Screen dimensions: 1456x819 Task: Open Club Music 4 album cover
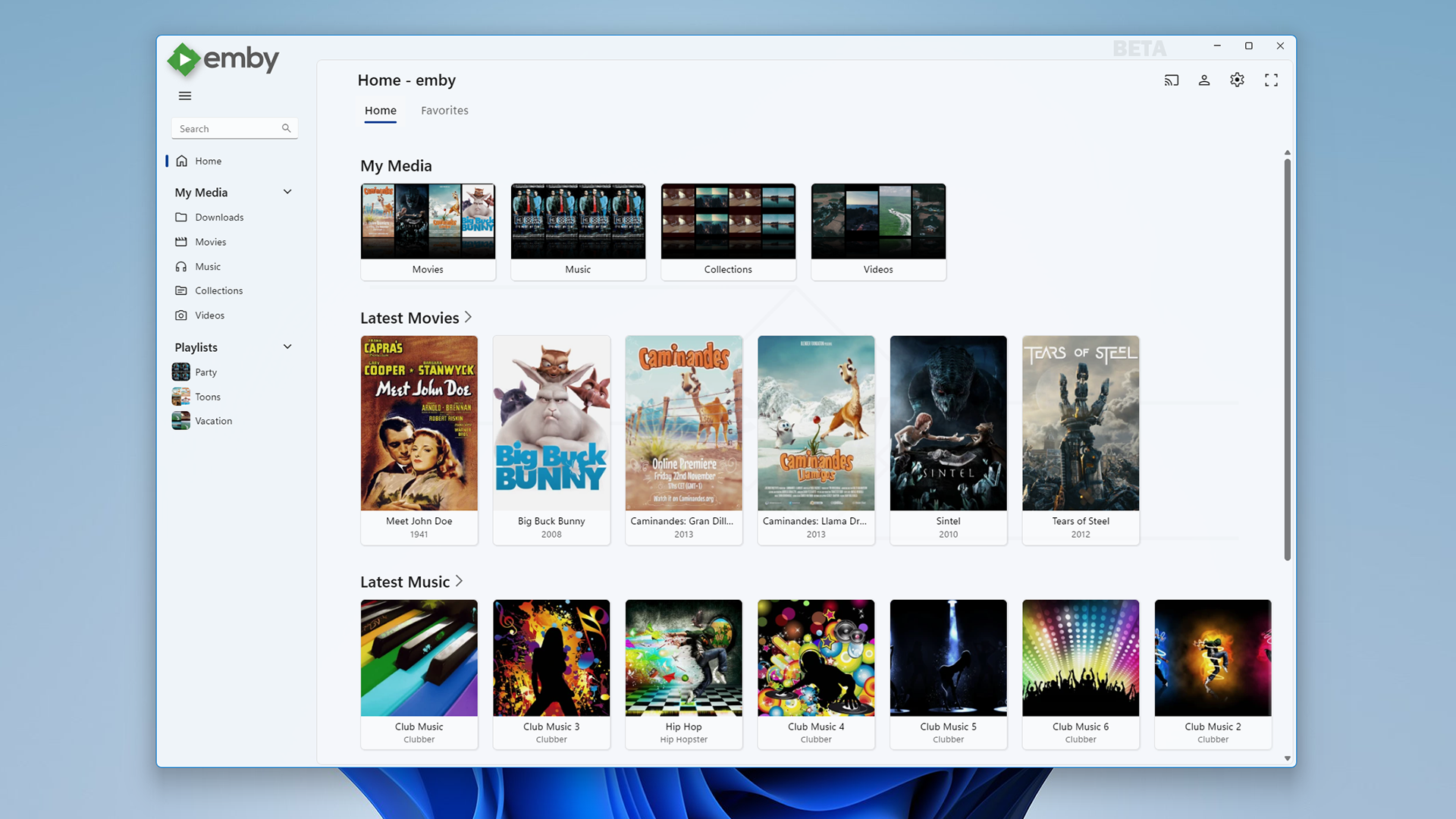816,657
